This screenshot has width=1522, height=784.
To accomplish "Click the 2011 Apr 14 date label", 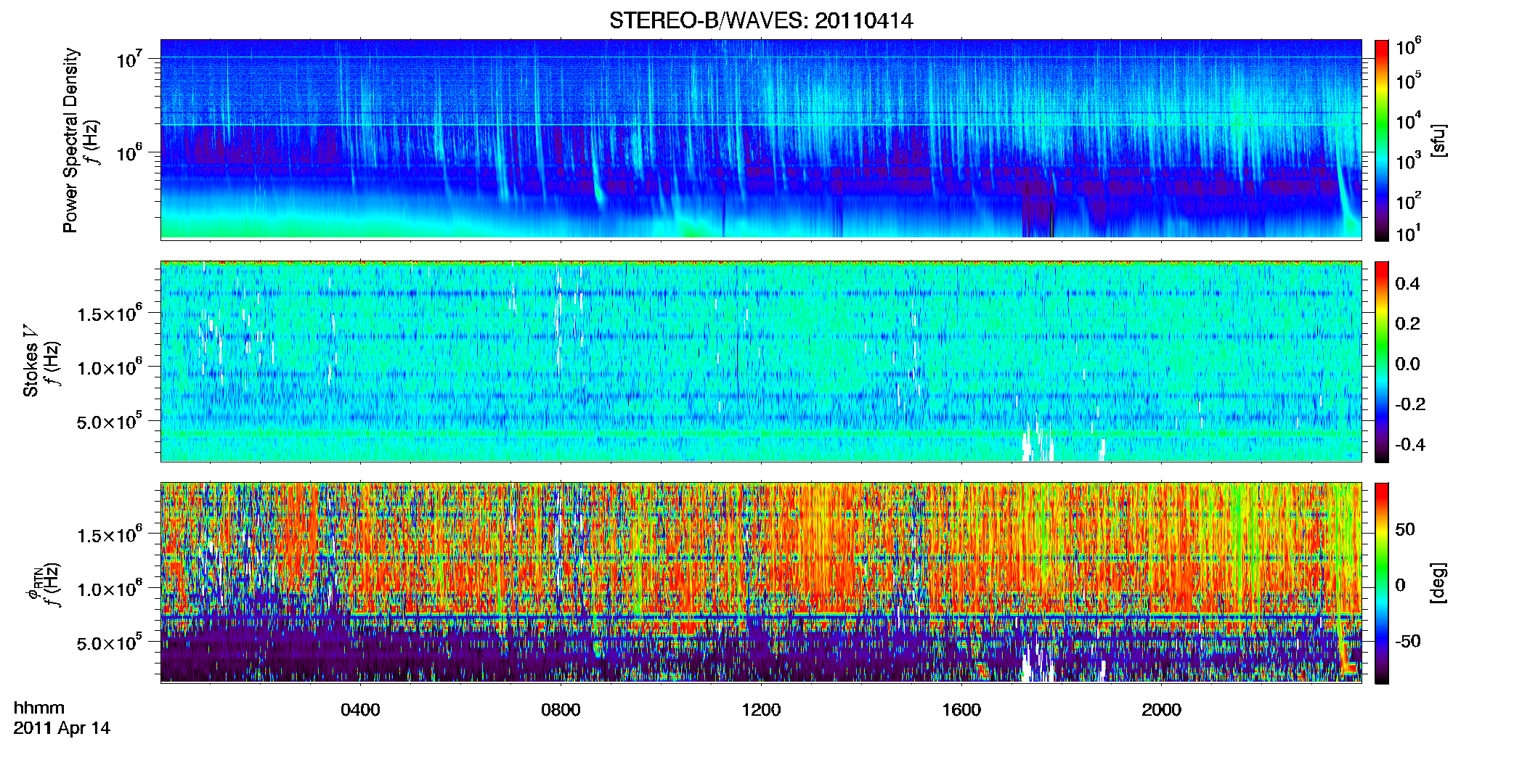I will pos(62,728).
